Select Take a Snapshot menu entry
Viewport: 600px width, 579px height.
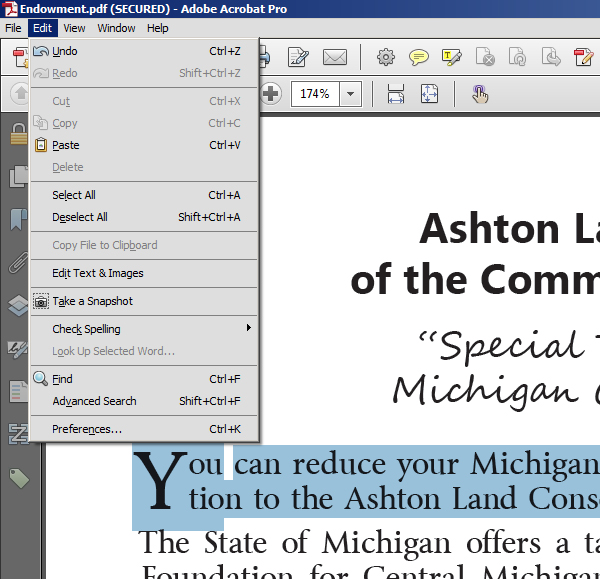click(92, 301)
